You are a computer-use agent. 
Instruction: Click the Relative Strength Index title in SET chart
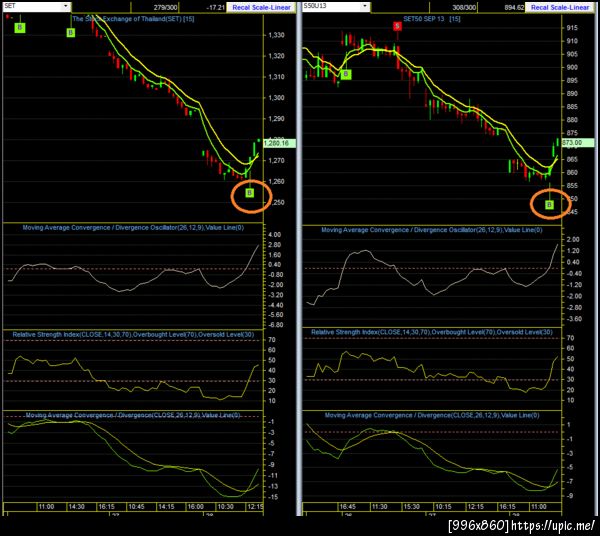[x=133, y=334]
